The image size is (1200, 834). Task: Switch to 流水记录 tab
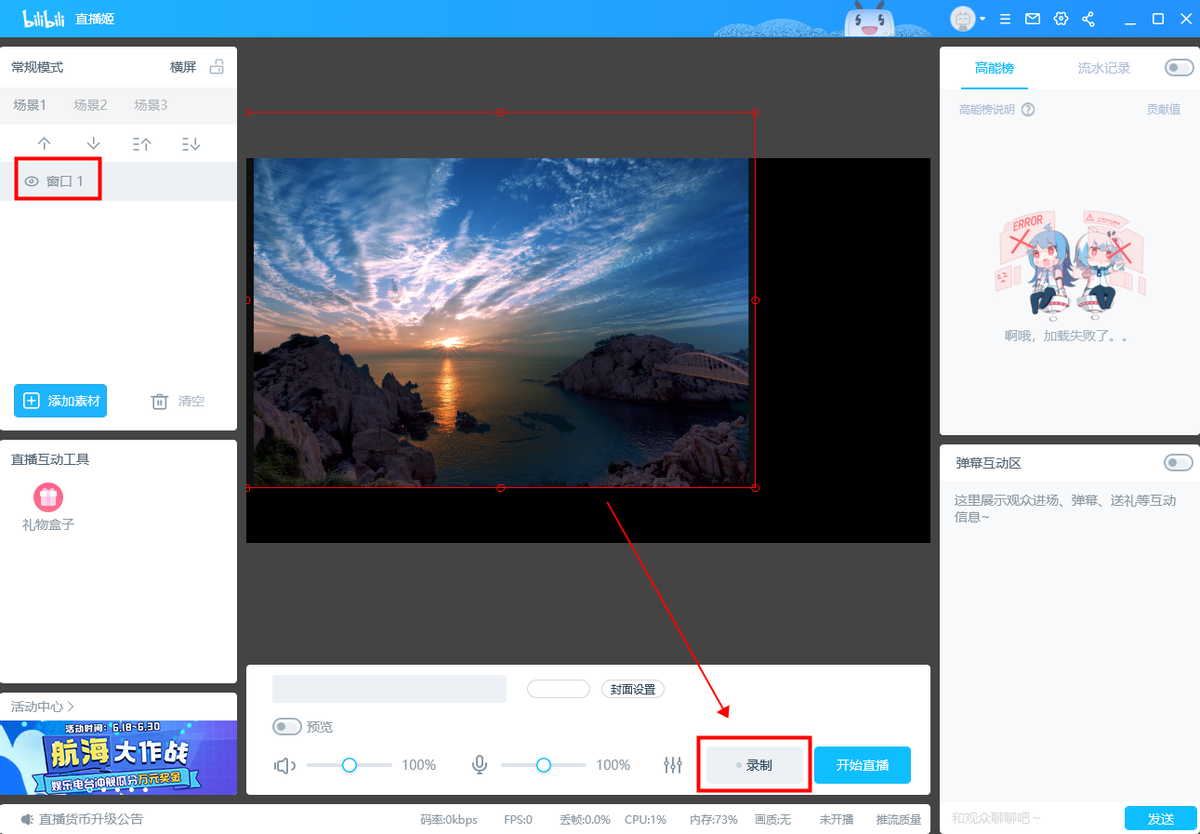(x=1104, y=68)
